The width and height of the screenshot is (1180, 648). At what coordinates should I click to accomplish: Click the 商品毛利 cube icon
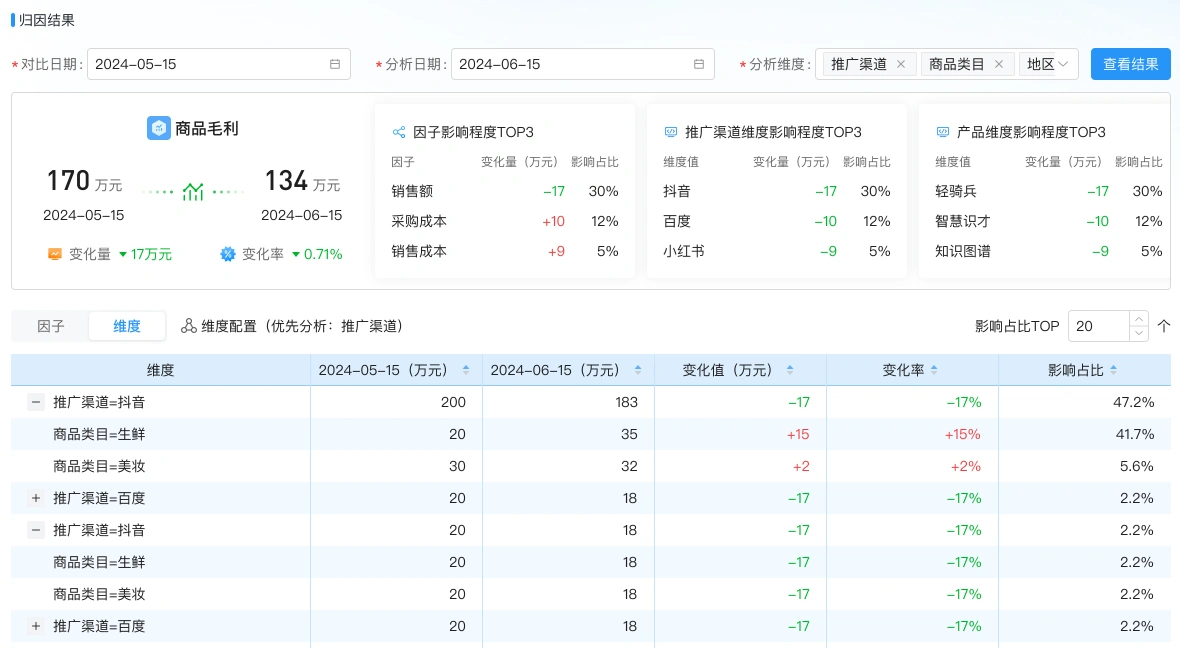point(159,128)
